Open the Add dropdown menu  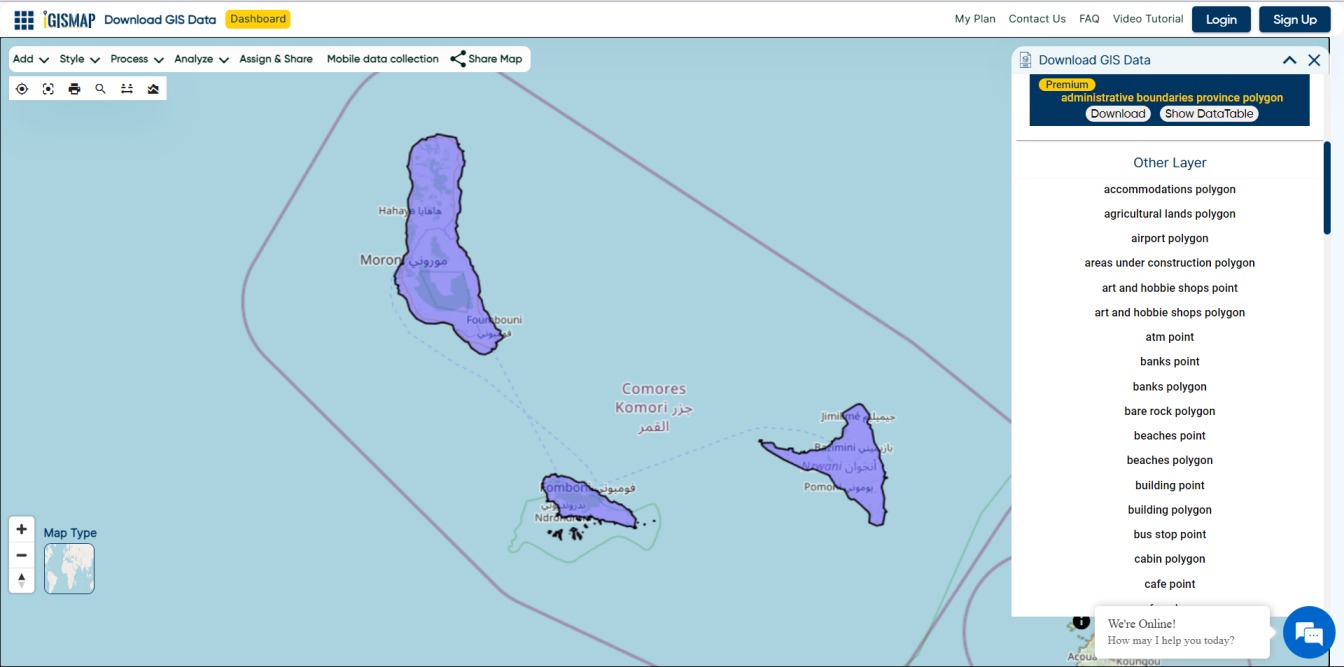pyautogui.click(x=28, y=58)
